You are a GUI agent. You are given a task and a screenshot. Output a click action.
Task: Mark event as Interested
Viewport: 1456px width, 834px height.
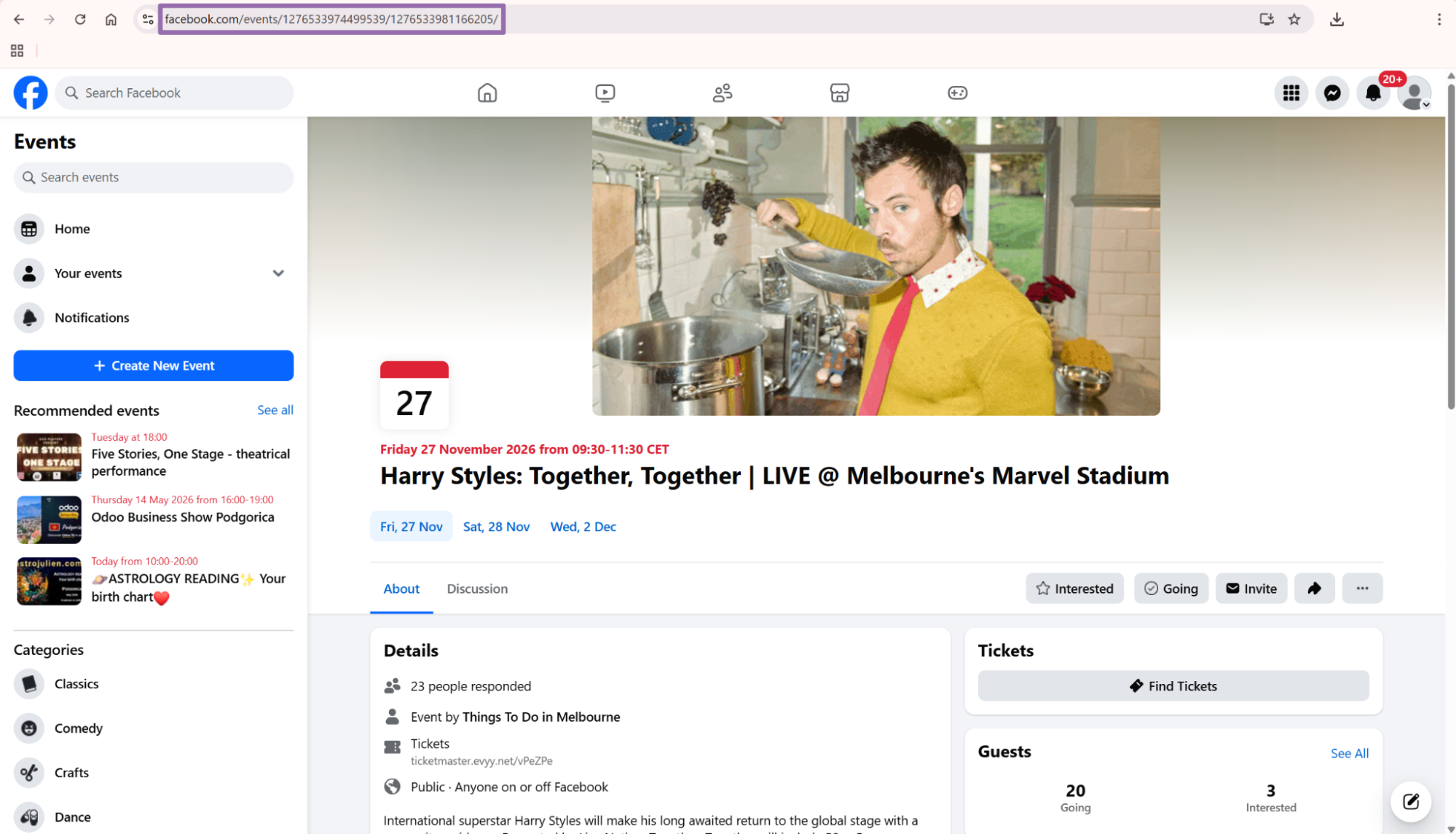pos(1074,589)
